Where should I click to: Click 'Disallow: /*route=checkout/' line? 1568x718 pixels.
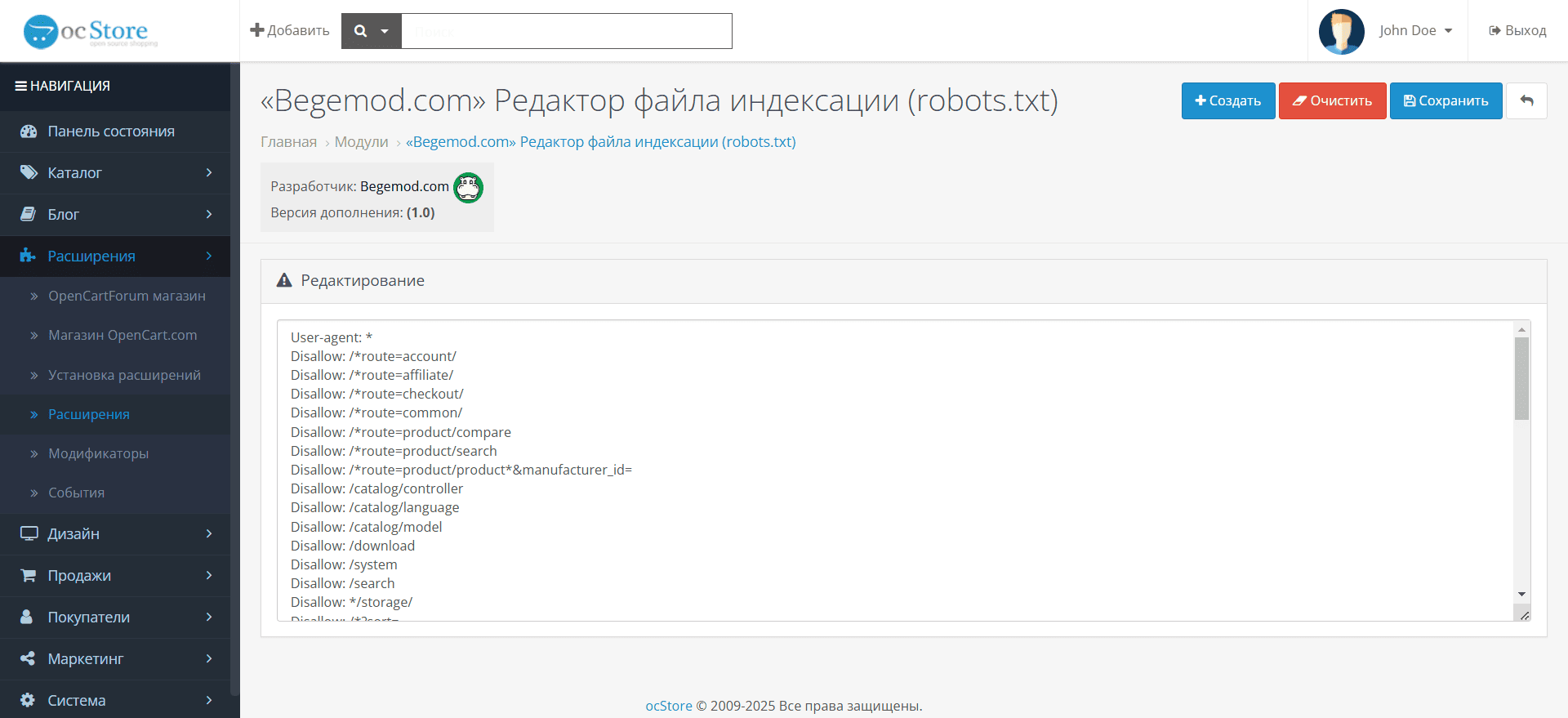377,394
